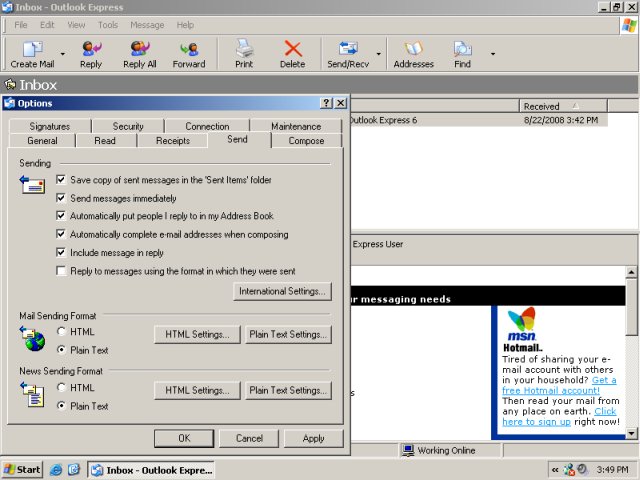Select Plain Text under News Sending Format
The image size is (640, 480).
point(61,406)
